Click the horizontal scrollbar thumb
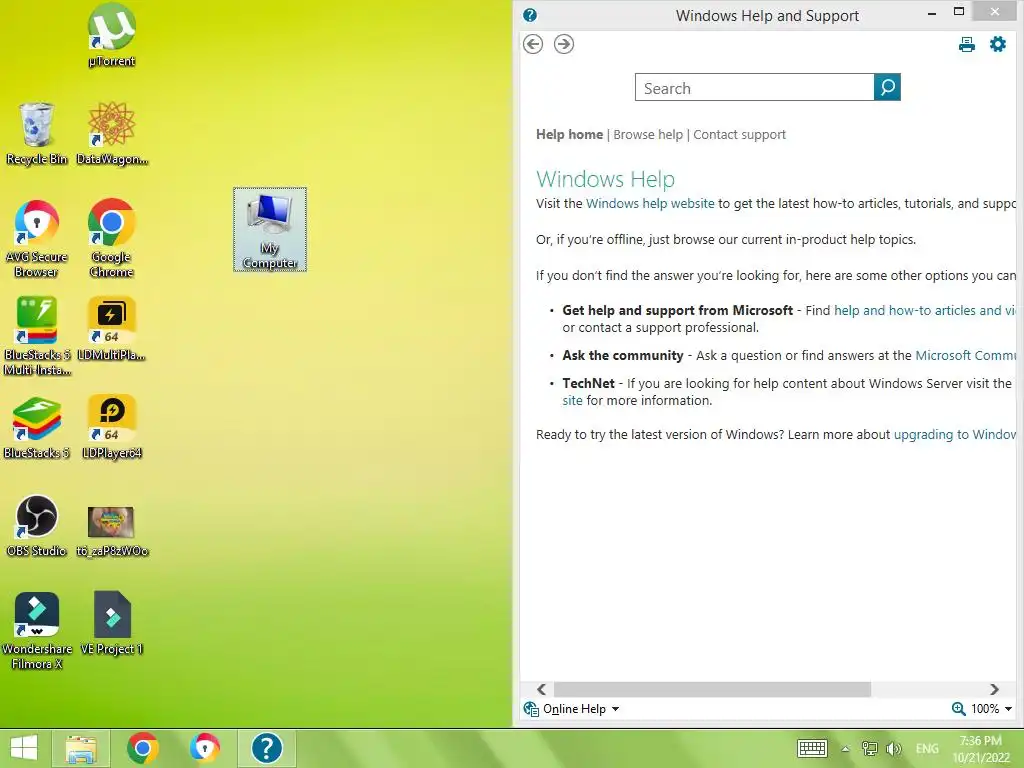This screenshot has width=1024, height=768. [712, 690]
